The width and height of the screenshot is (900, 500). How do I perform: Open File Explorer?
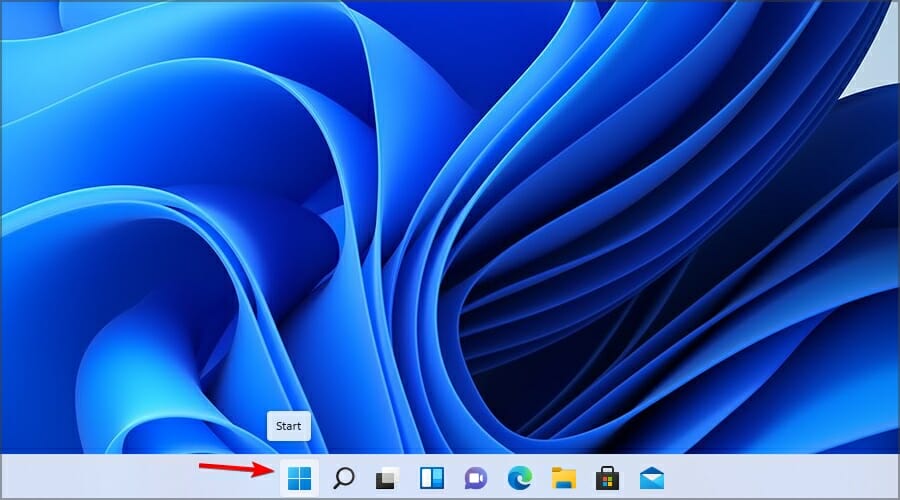pos(563,478)
